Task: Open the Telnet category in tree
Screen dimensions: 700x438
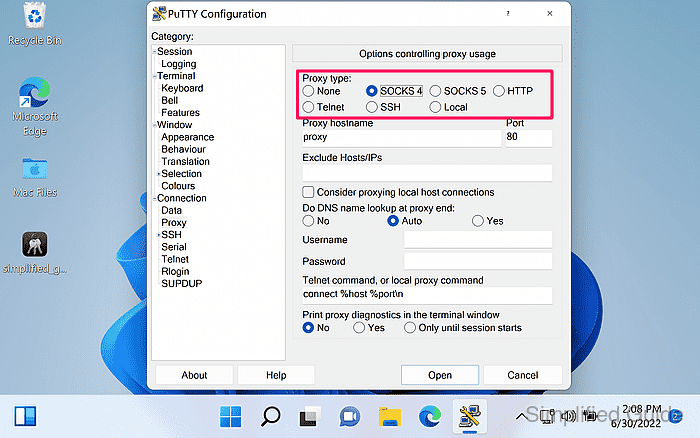Action: coord(175,259)
